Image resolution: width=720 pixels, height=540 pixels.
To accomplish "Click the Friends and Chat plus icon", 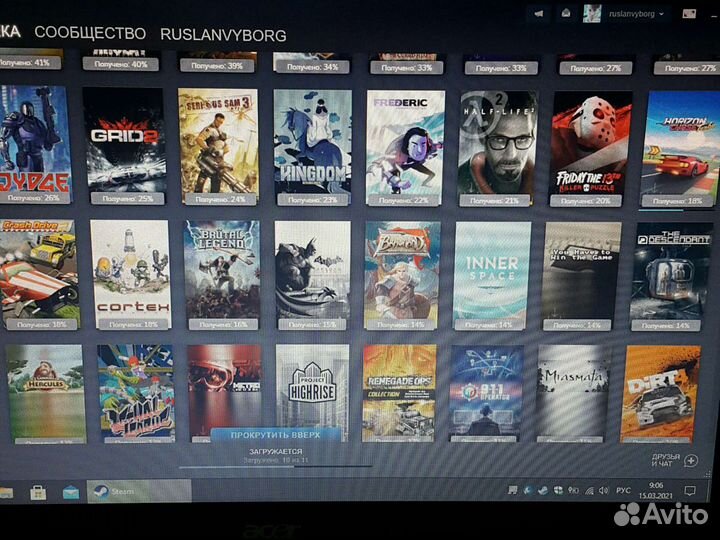I will pos(691,460).
